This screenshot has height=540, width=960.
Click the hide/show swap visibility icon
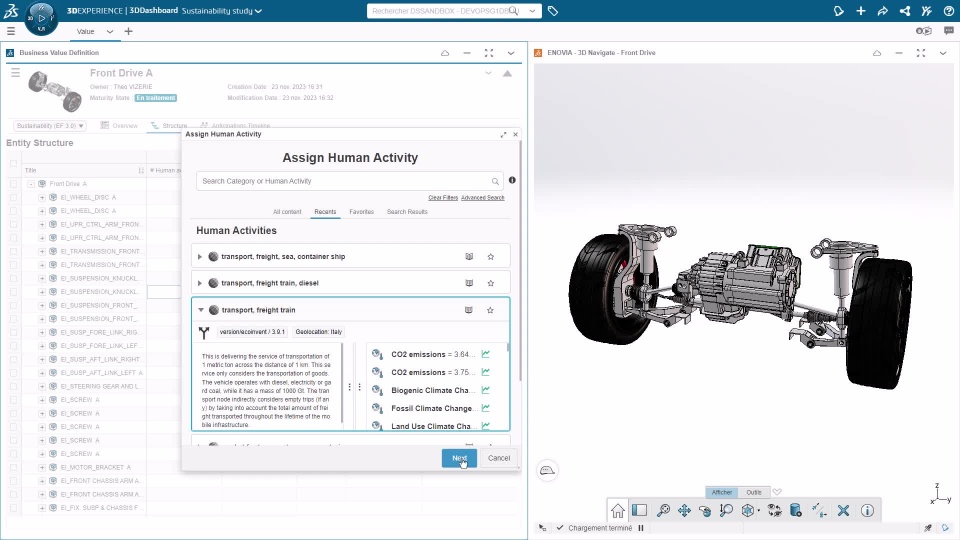coord(774,510)
